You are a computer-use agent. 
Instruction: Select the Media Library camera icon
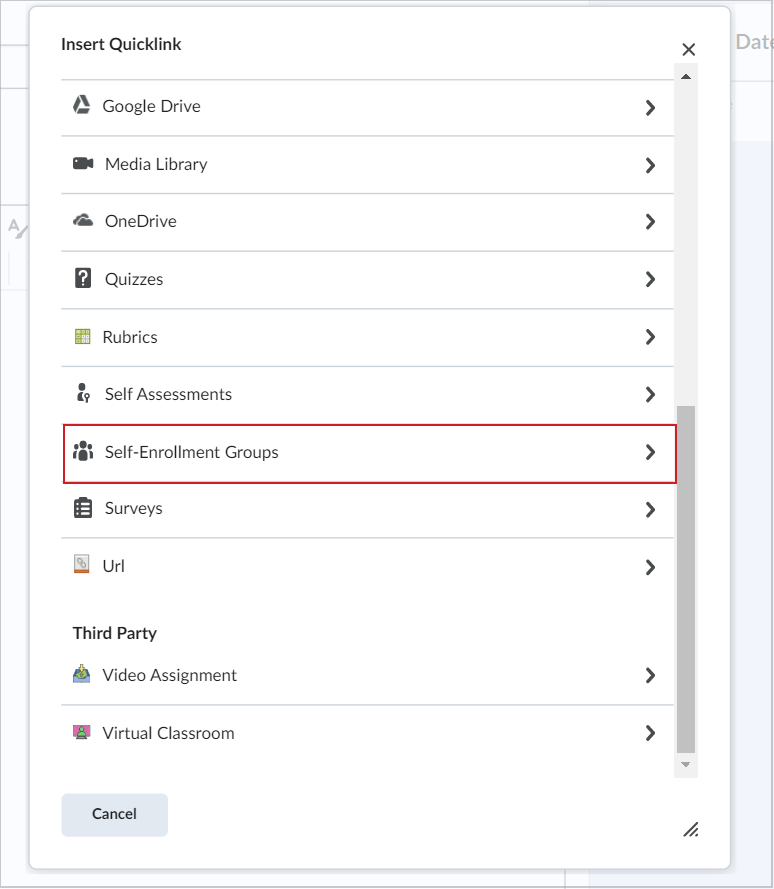point(82,163)
